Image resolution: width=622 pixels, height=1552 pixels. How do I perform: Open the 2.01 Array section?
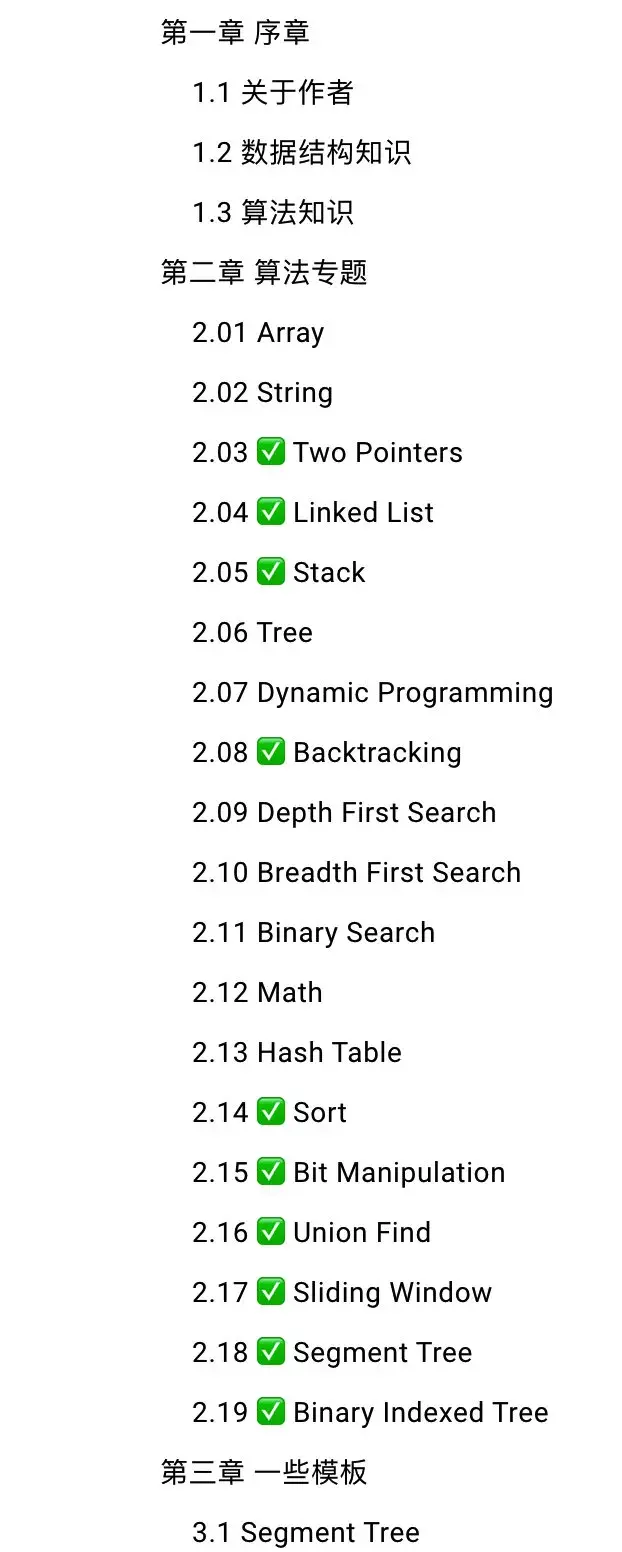[258, 333]
